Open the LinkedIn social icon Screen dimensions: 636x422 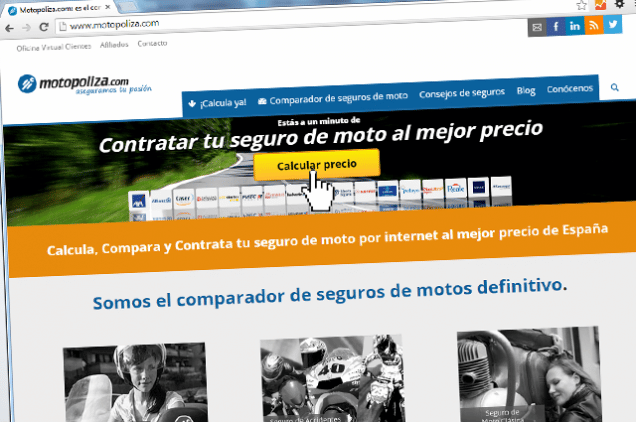(575, 26)
